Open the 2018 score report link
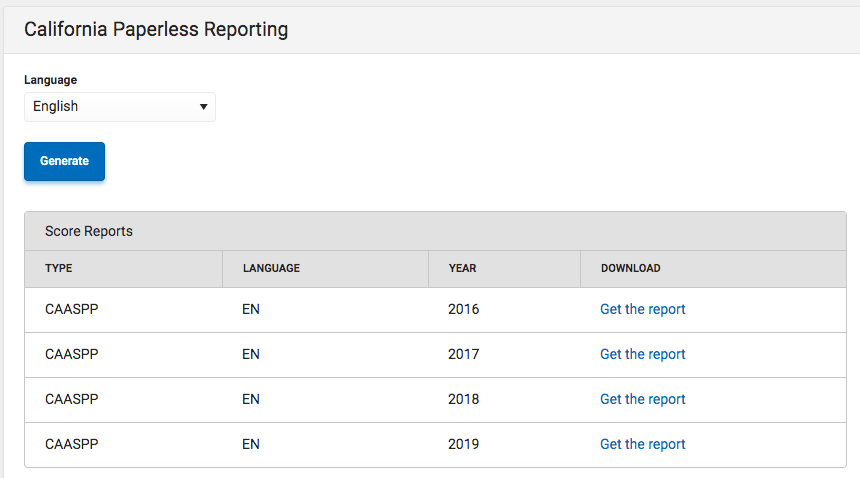This screenshot has width=860, height=478. [642, 399]
